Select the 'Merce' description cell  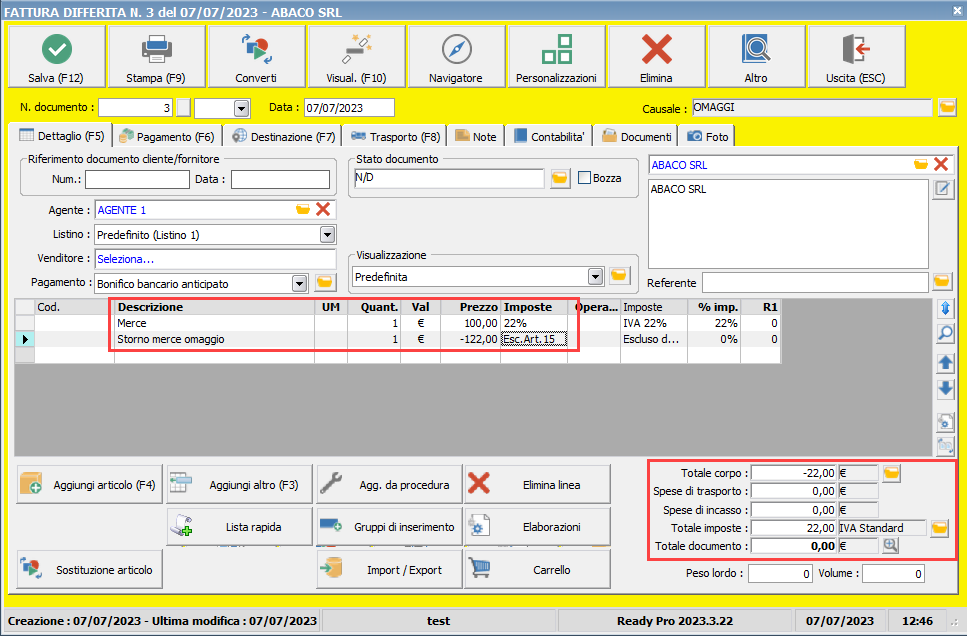pos(214,323)
